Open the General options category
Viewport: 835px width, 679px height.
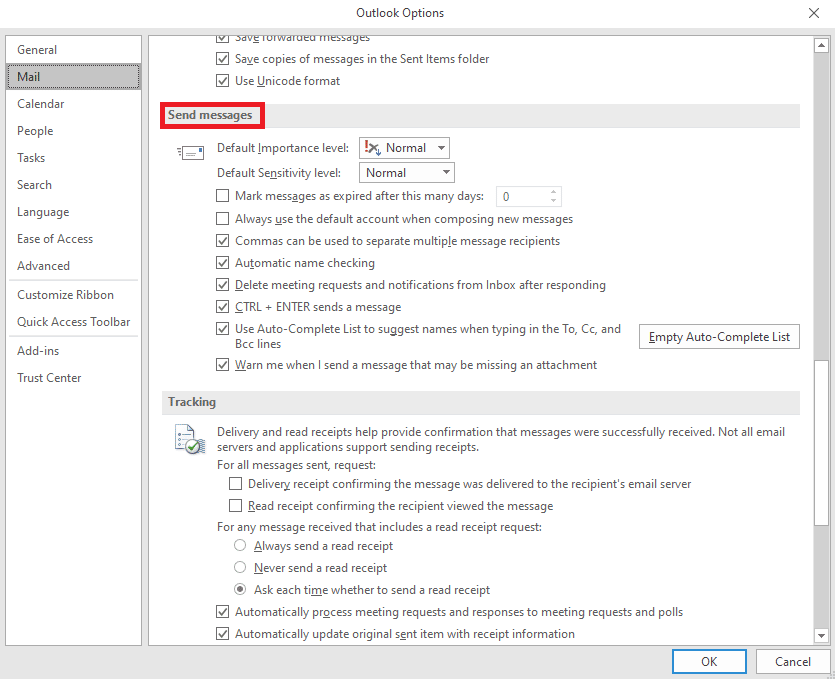[x=73, y=50]
